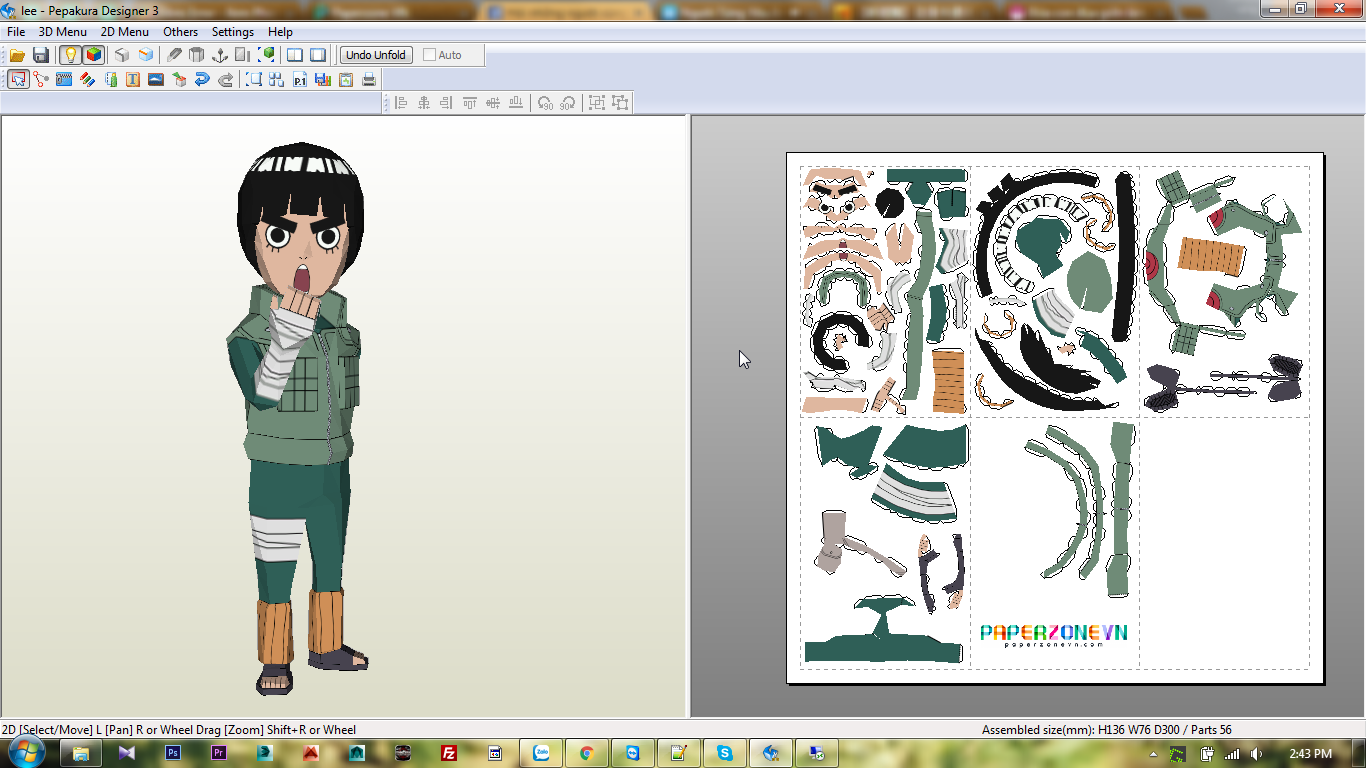Screen dimensions: 1366x768
Task: Click the select-all dashed rectangle icon
Action: (x=254, y=79)
